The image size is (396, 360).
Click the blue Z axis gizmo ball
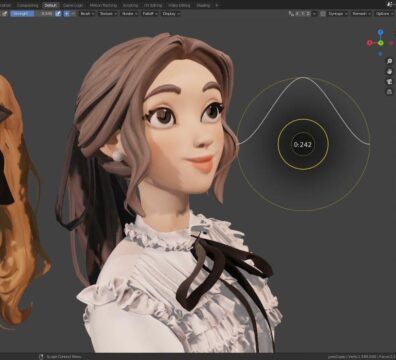(381, 32)
